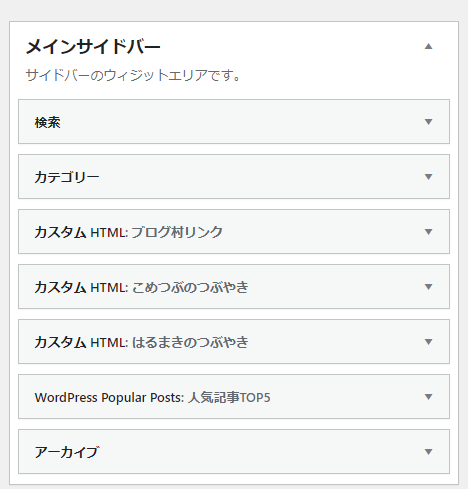This screenshot has height=489, width=468.
Task: Select the カテゴリー widget title
Action: (67, 177)
